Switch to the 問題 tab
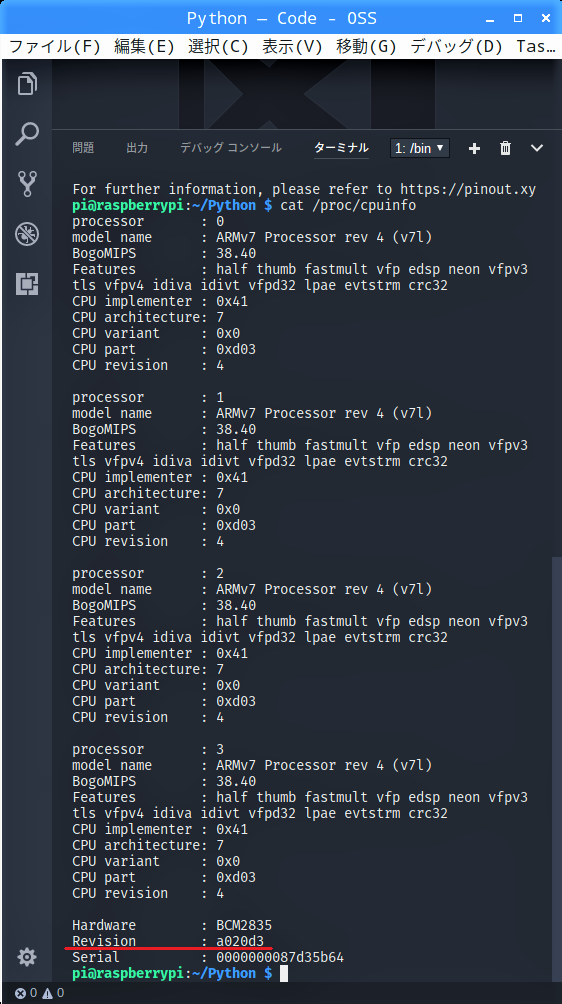The image size is (562, 1004). 83,148
